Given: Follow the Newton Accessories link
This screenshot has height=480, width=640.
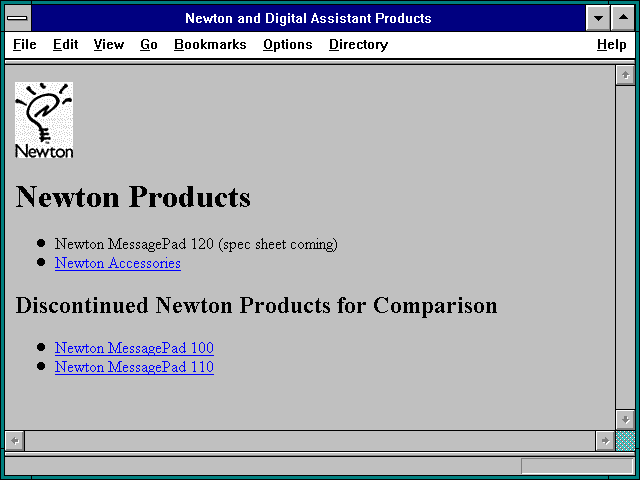Looking at the screenshot, I should click(x=118, y=263).
